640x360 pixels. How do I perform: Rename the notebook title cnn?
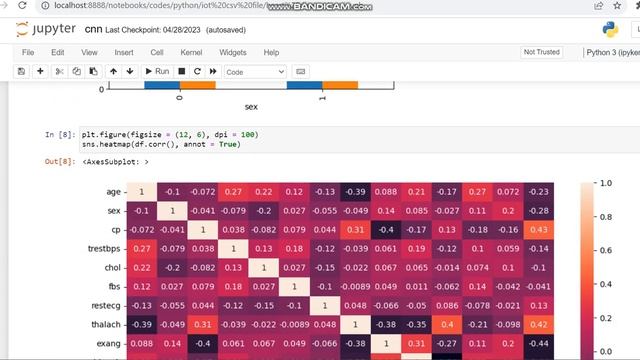click(93, 29)
